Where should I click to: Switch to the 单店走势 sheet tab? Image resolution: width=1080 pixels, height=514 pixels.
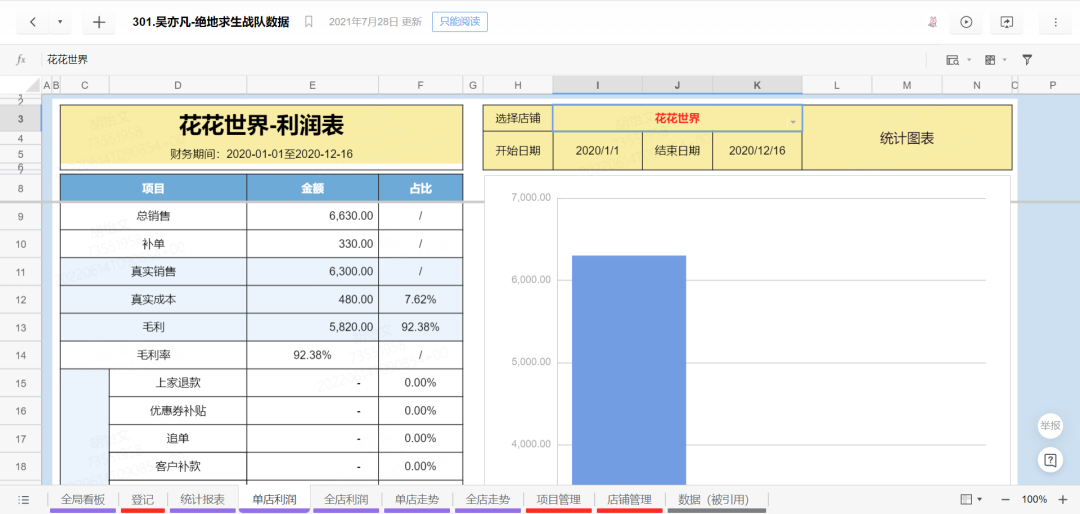point(417,500)
